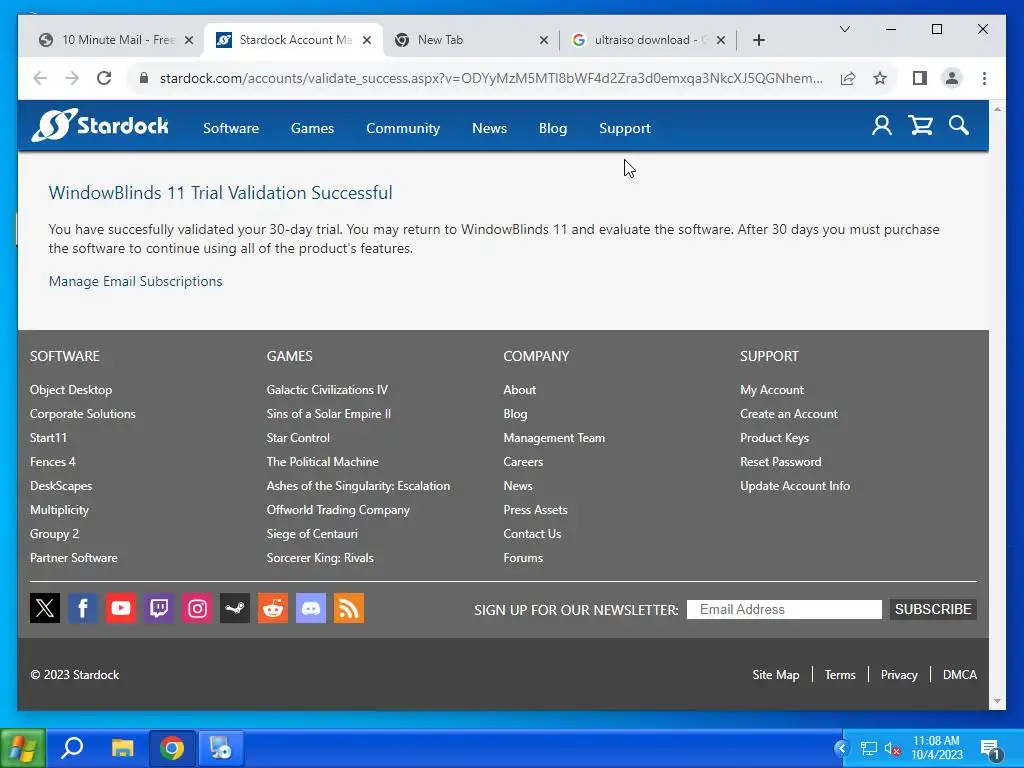1024x768 pixels.
Task: Open the notification center icon in the tray
Action: coord(990,749)
